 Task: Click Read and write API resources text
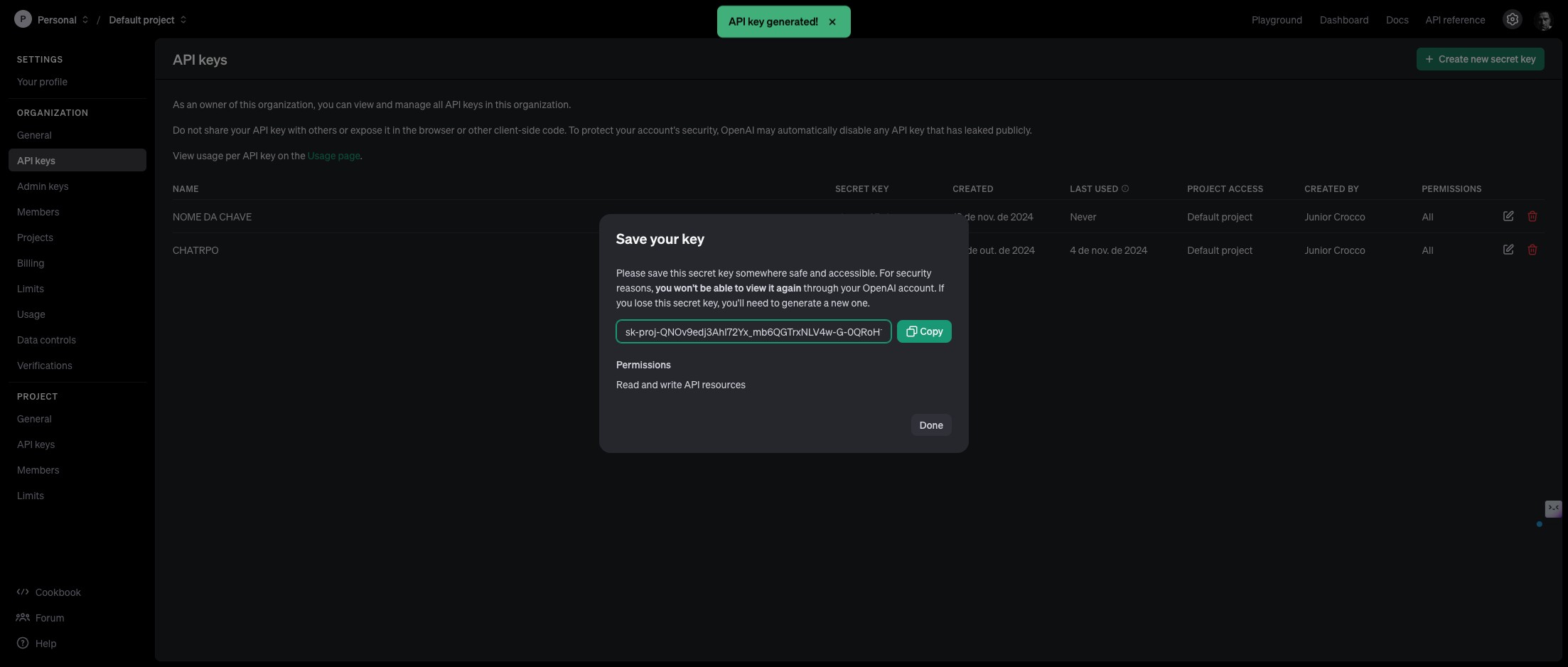681,385
